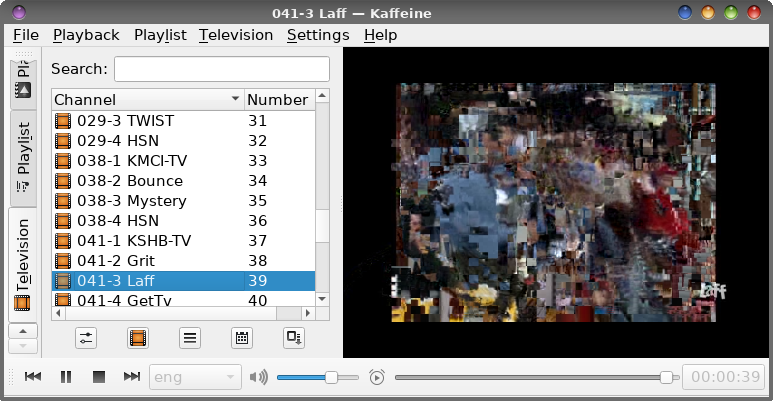Open the program guide calendar button
Viewport: 773px width, 401px height.
(x=242, y=338)
